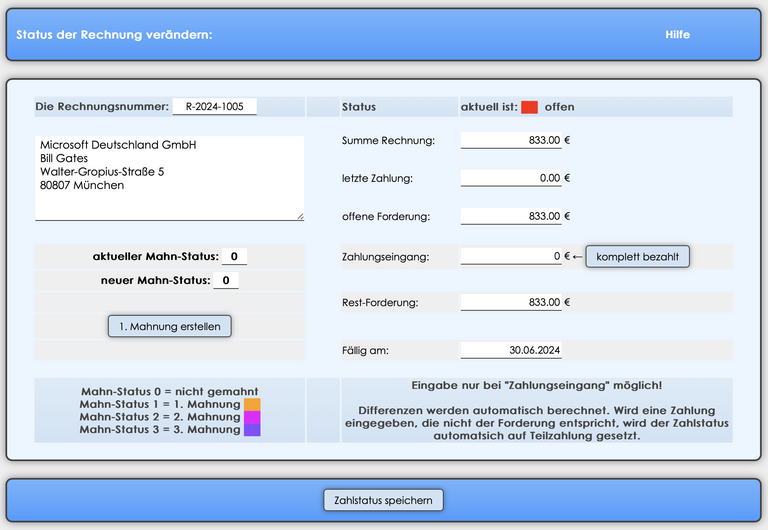The width and height of the screenshot is (768, 530).
Task: Focus the Zahlungseingang input field
Action: 511,257
